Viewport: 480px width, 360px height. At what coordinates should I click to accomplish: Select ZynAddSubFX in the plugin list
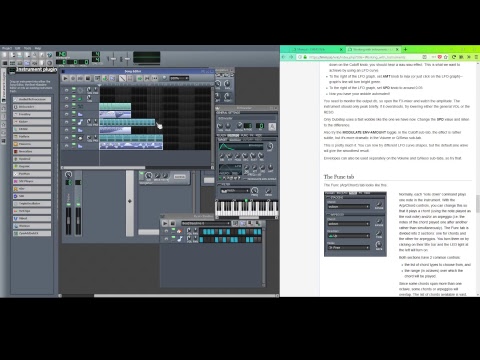(x=32, y=233)
